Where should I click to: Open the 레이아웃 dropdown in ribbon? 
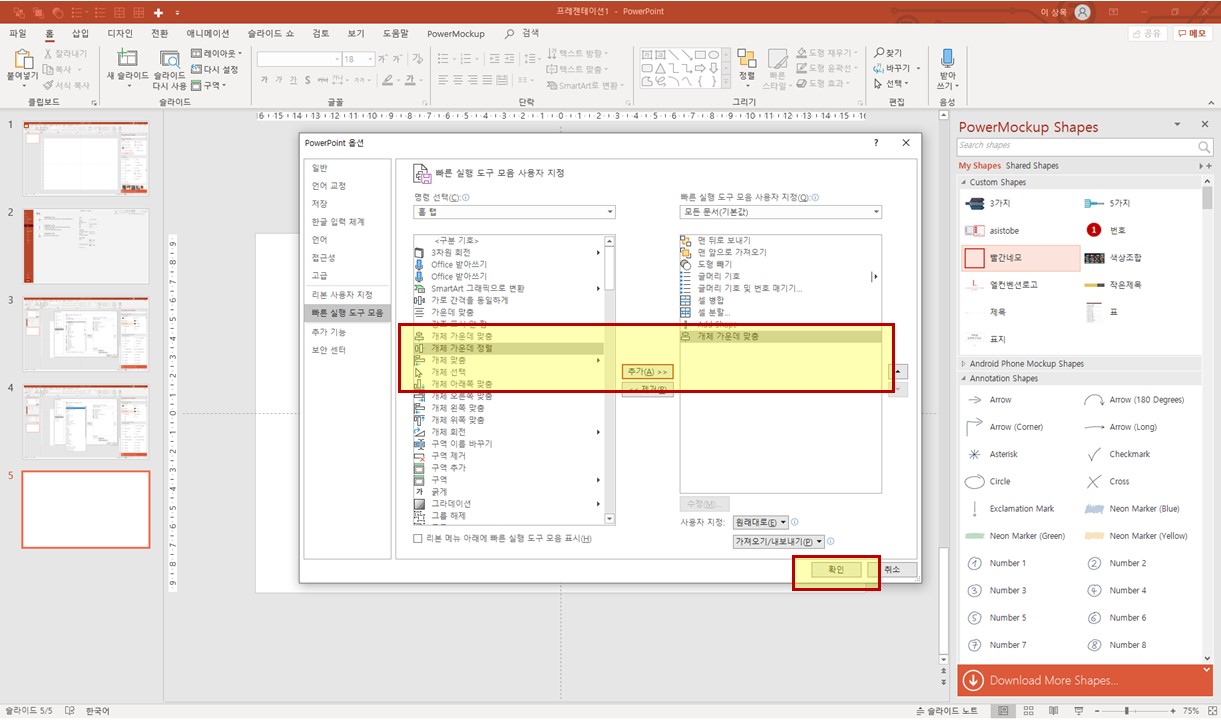[x=216, y=53]
